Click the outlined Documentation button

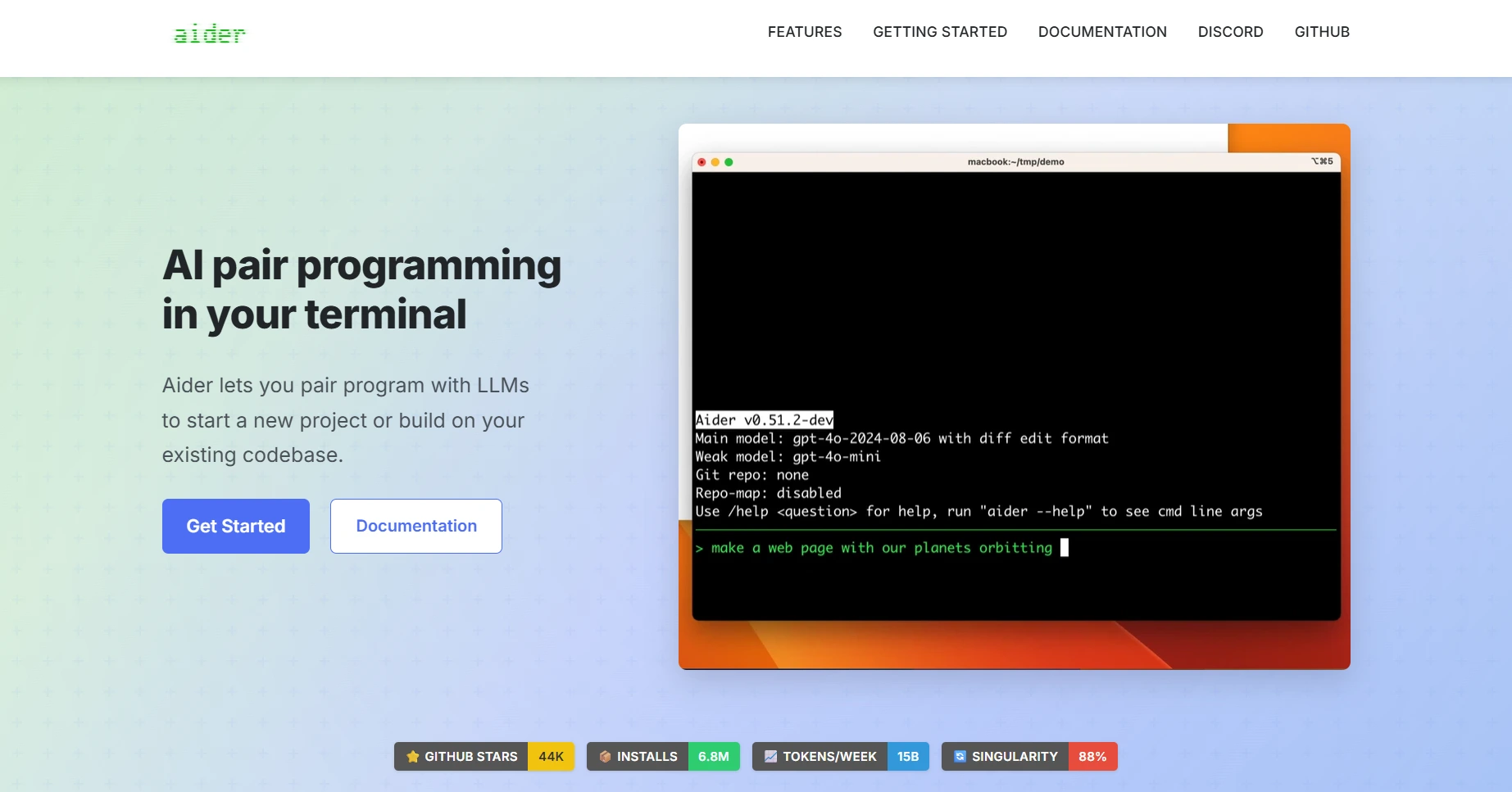tap(416, 526)
